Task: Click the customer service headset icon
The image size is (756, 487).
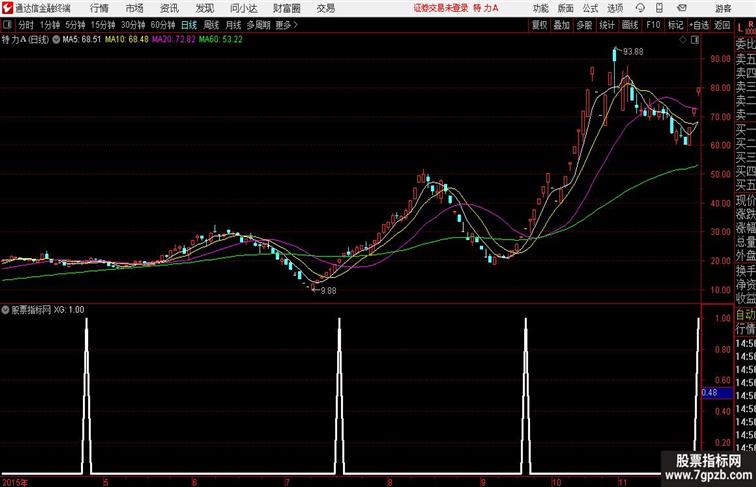Action: (640, 8)
